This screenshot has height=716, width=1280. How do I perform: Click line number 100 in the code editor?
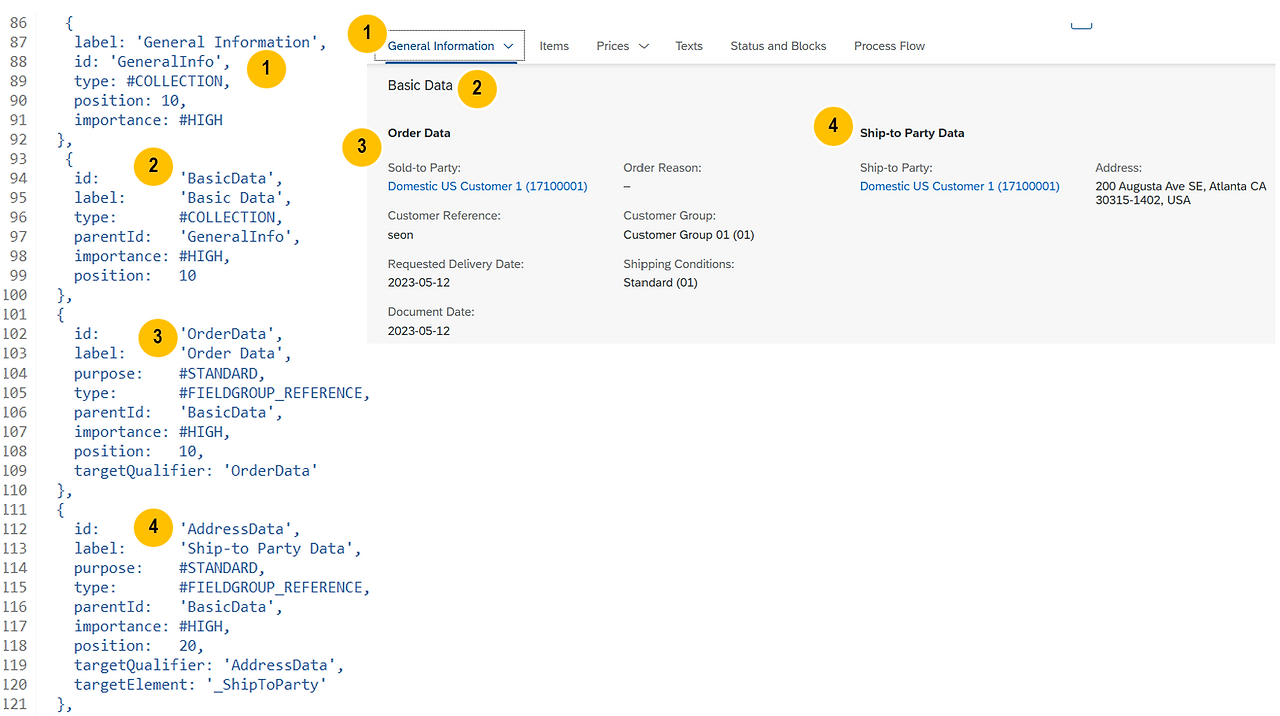click(16, 294)
